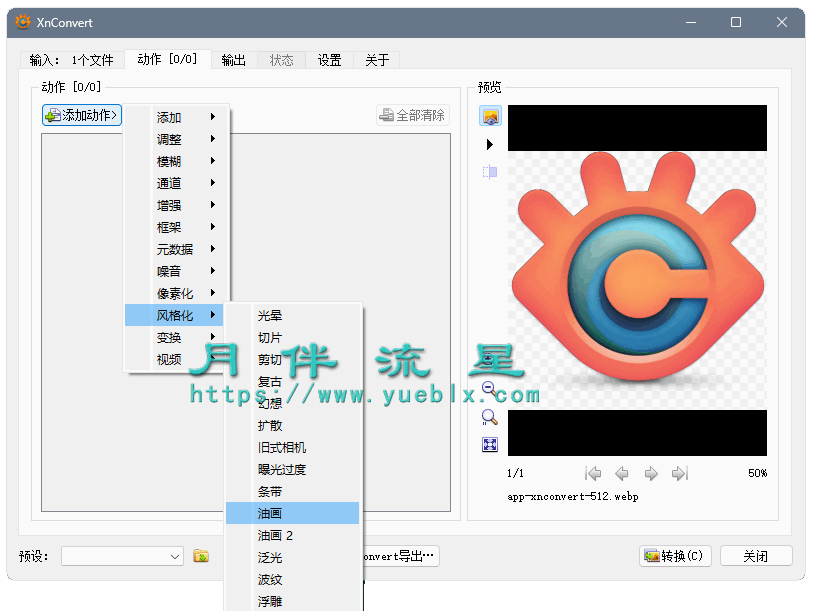Go to previous preview image arrow

(622, 473)
